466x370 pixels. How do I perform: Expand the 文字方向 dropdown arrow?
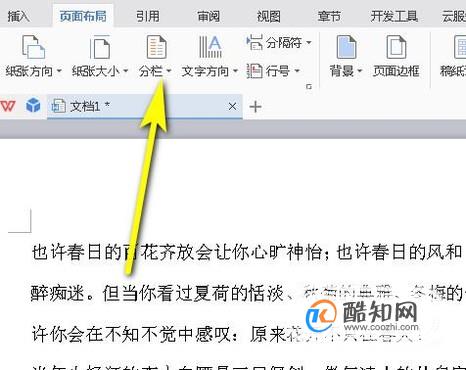click(x=235, y=71)
